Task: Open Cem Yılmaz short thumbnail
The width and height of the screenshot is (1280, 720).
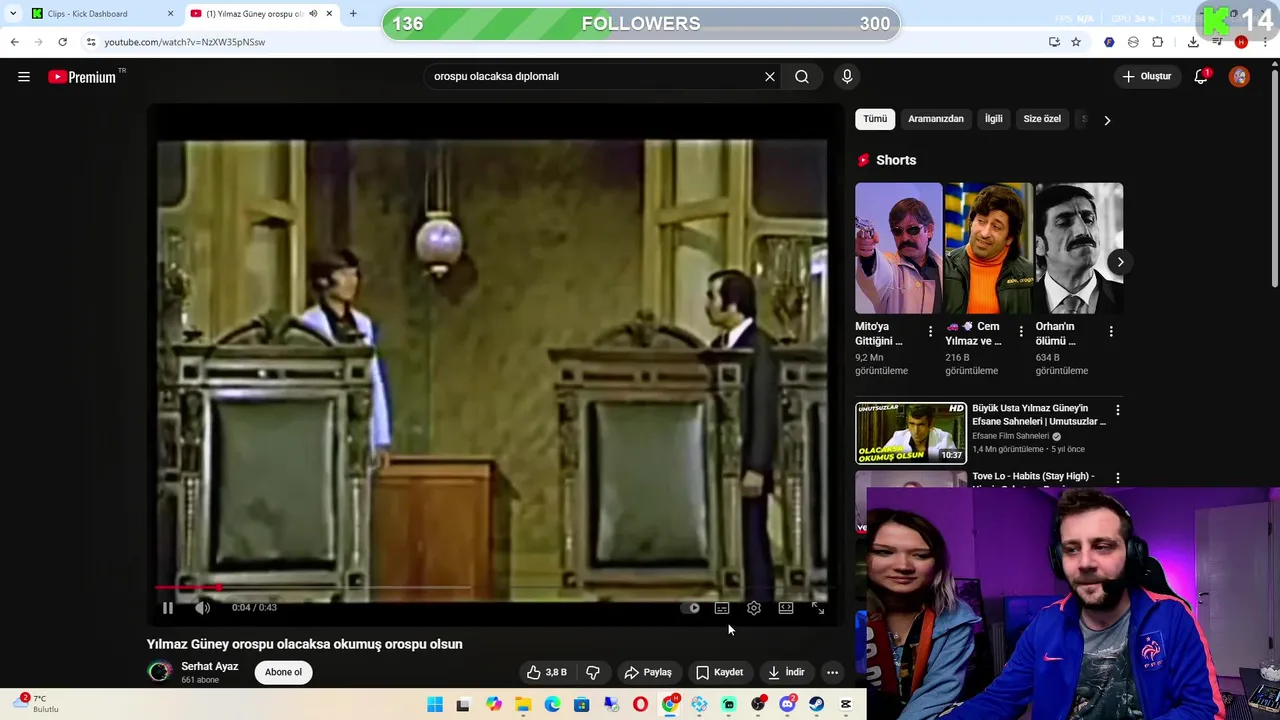Action: (x=989, y=248)
